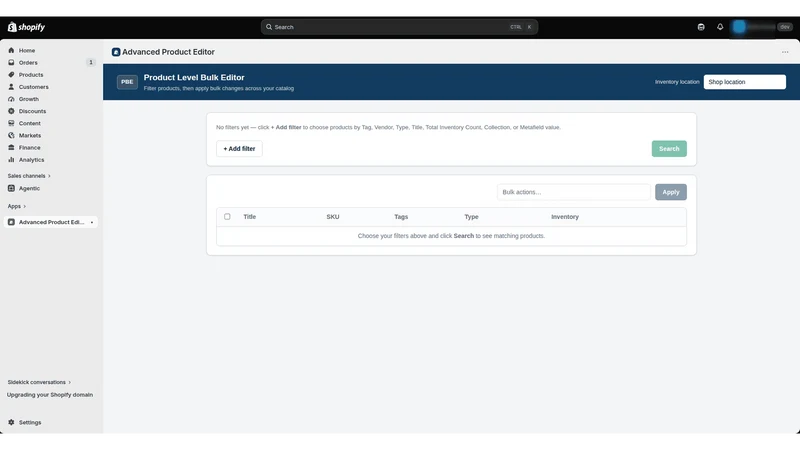Image resolution: width=800 pixels, height=450 pixels.
Task: Click the Growth label
Action: pos(29,99)
